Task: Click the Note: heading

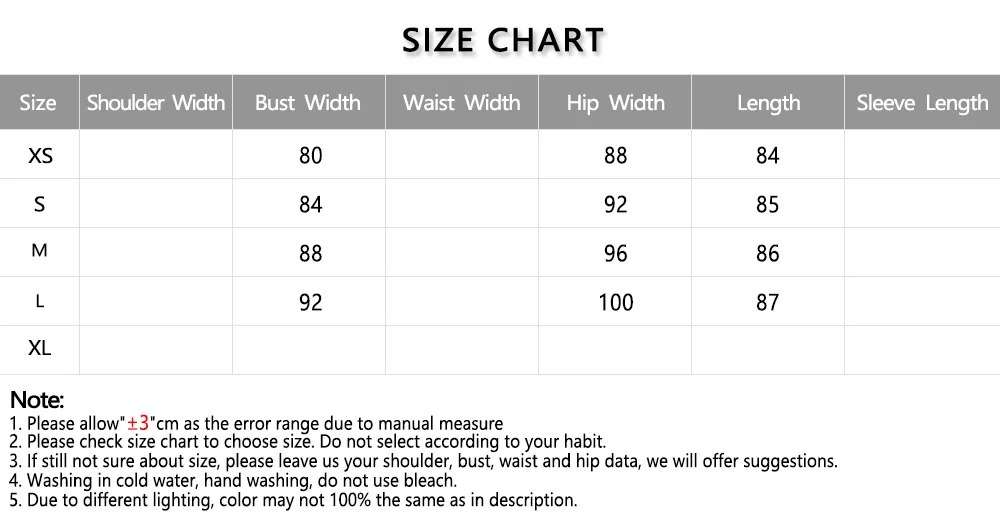Action: (37, 399)
